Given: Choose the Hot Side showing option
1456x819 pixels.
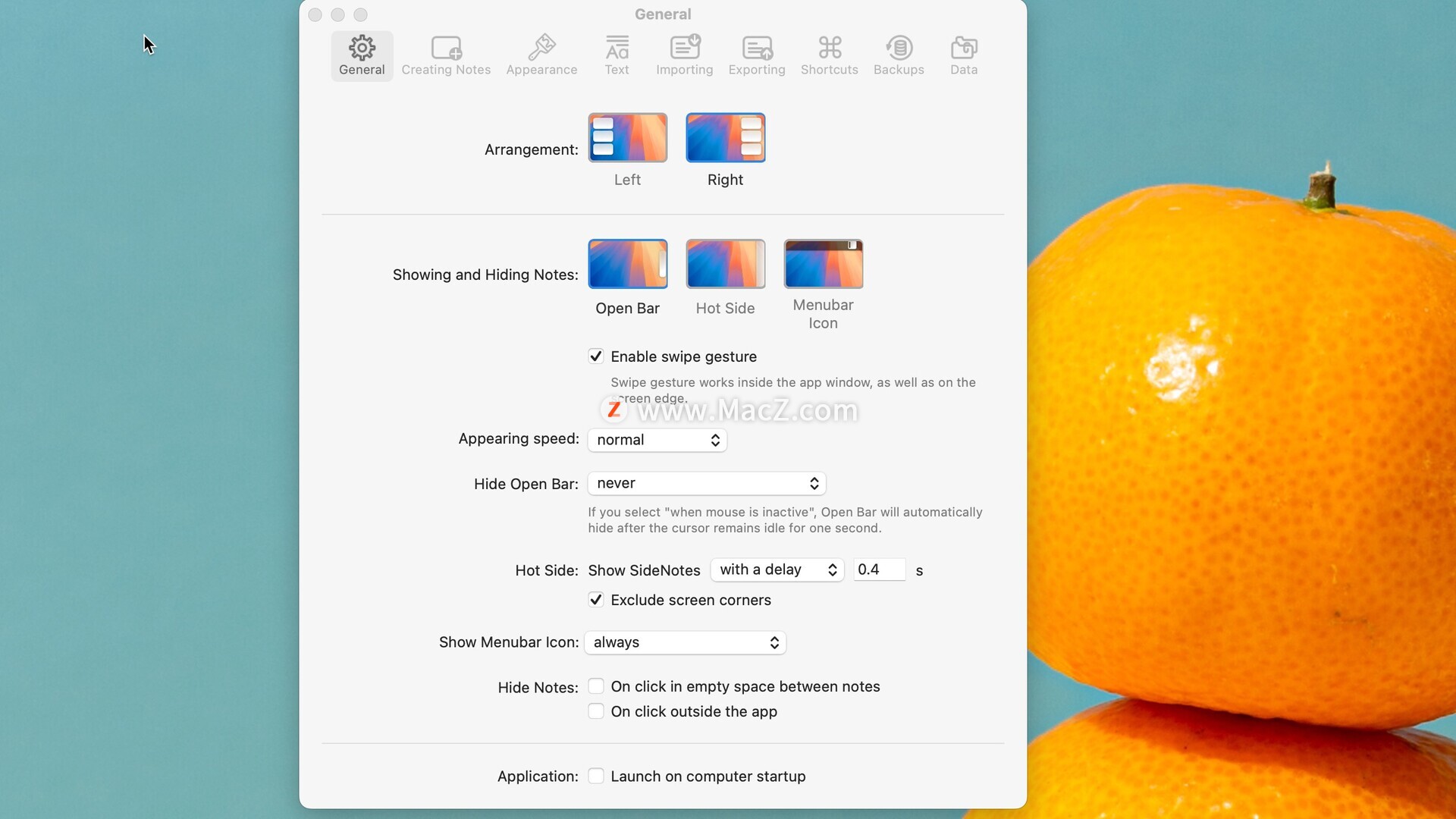Looking at the screenshot, I should (x=726, y=264).
